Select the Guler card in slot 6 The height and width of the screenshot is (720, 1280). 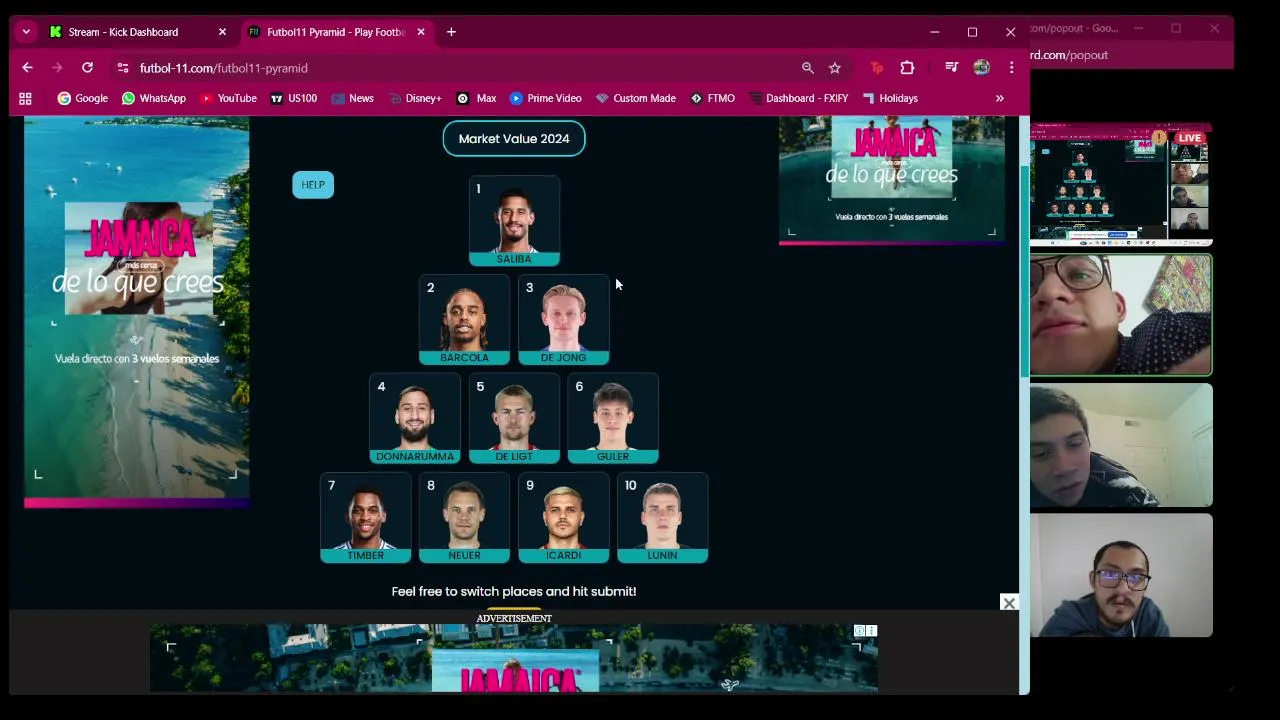(613, 419)
